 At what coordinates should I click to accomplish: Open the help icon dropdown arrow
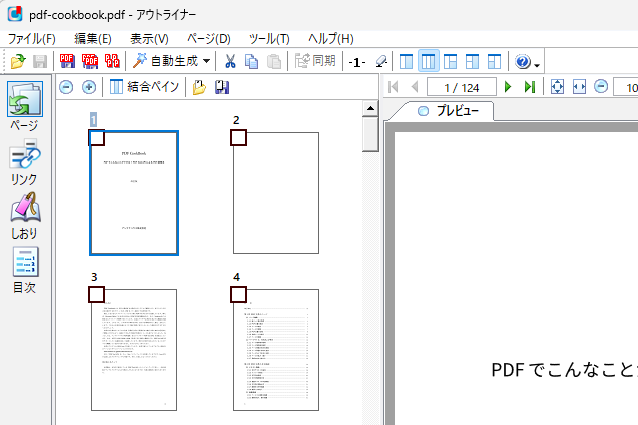coord(538,64)
